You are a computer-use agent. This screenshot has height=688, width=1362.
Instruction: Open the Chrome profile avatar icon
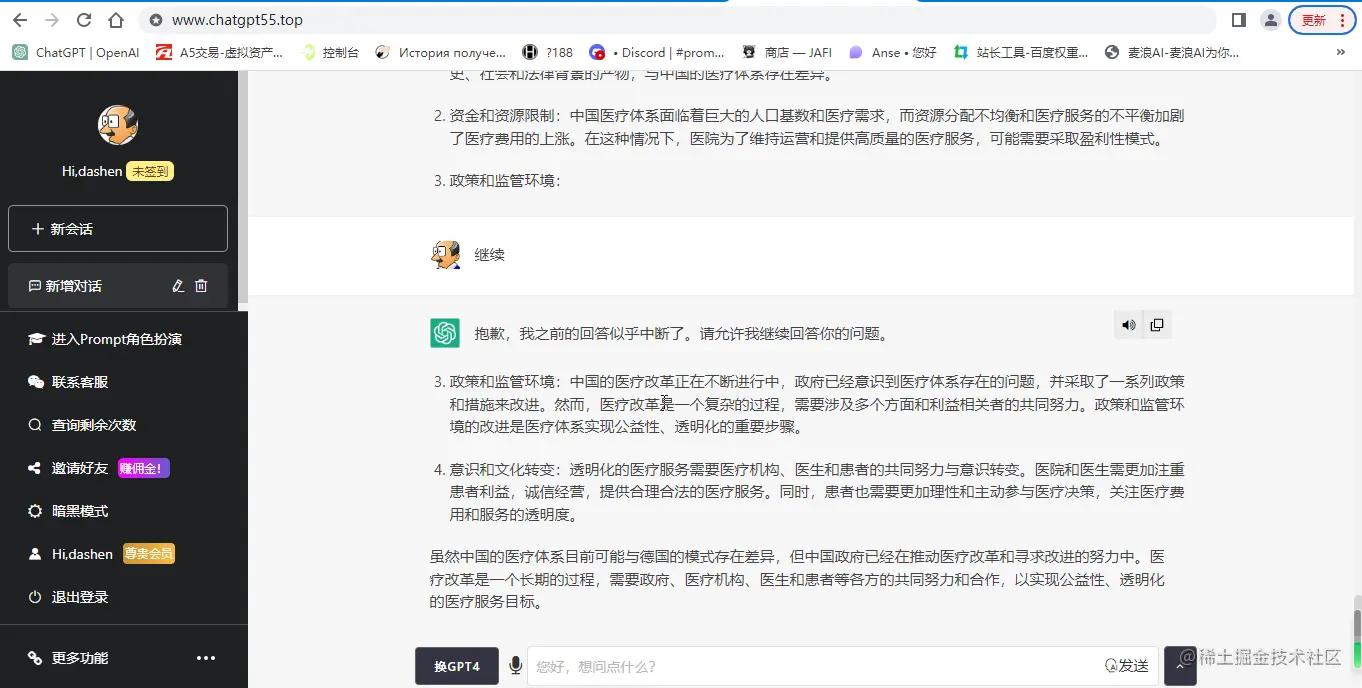tap(1270, 20)
